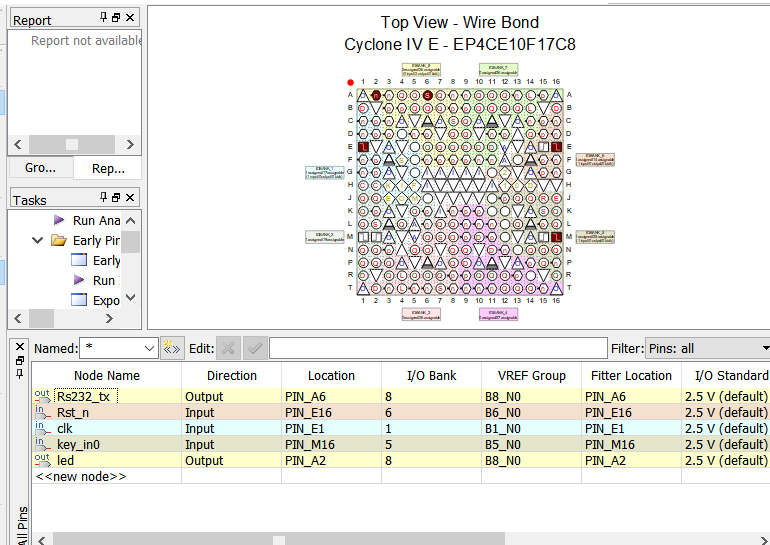The image size is (770, 545).
Task: Float the Report panel window
Action: tap(116, 18)
